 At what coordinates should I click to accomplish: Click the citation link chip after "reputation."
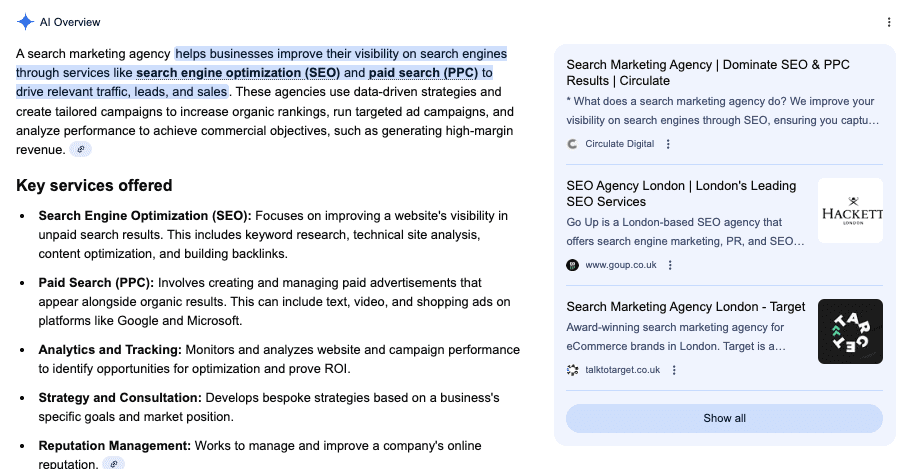[114, 464]
